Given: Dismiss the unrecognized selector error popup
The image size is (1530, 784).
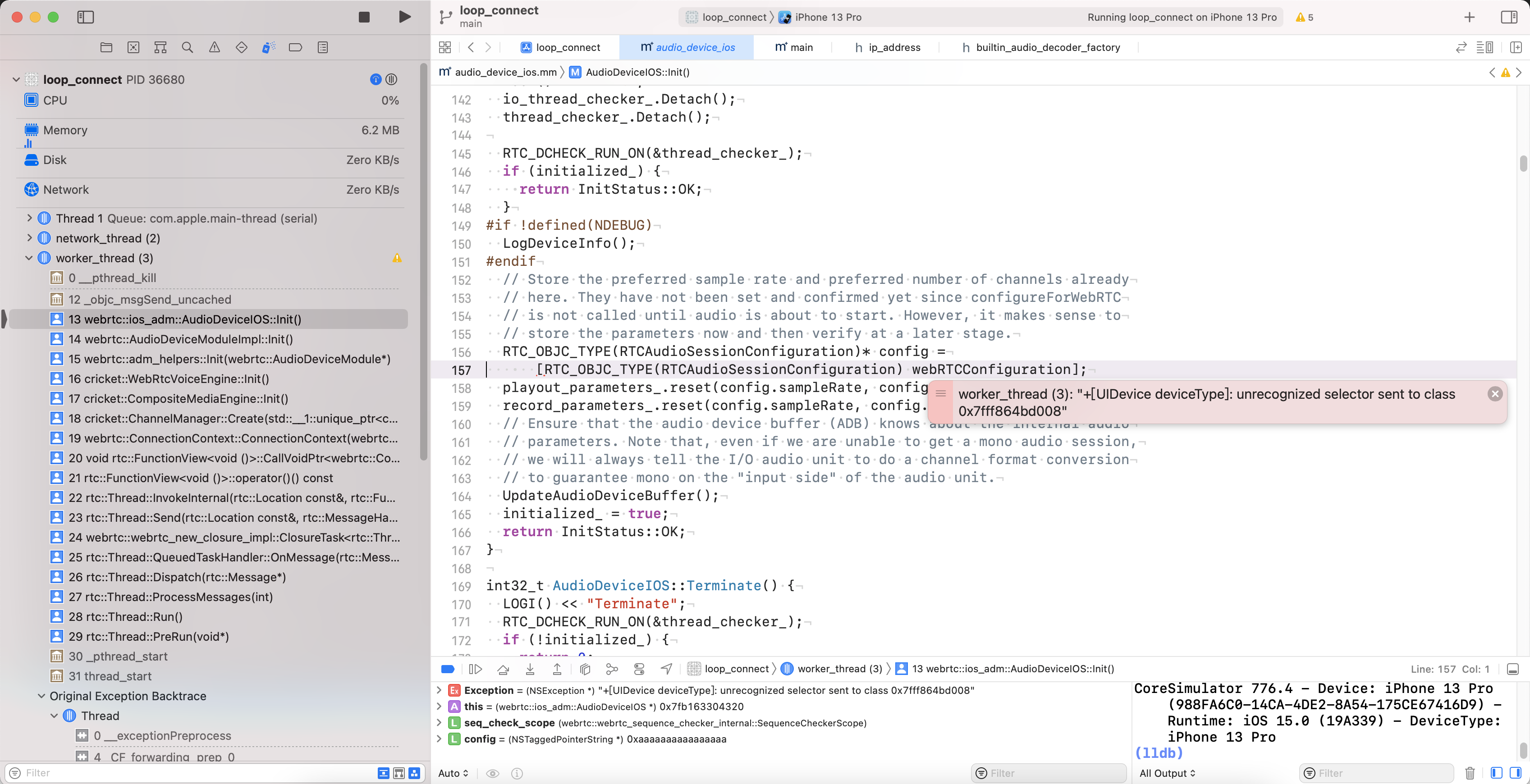Looking at the screenshot, I should click(1495, 393).
